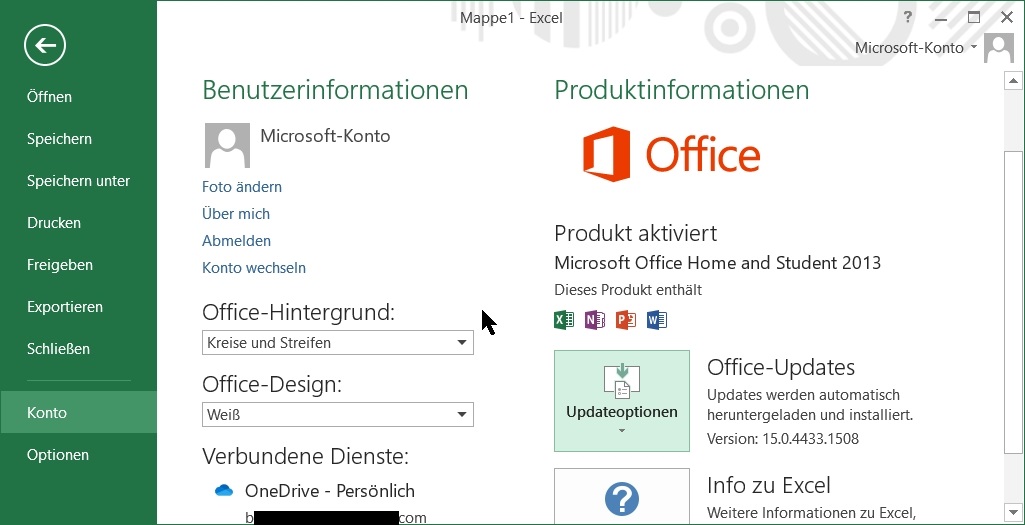Click the profile picture in the top right corner
This screenshot has height=525, width=1025.
click(x=998, y=48)
